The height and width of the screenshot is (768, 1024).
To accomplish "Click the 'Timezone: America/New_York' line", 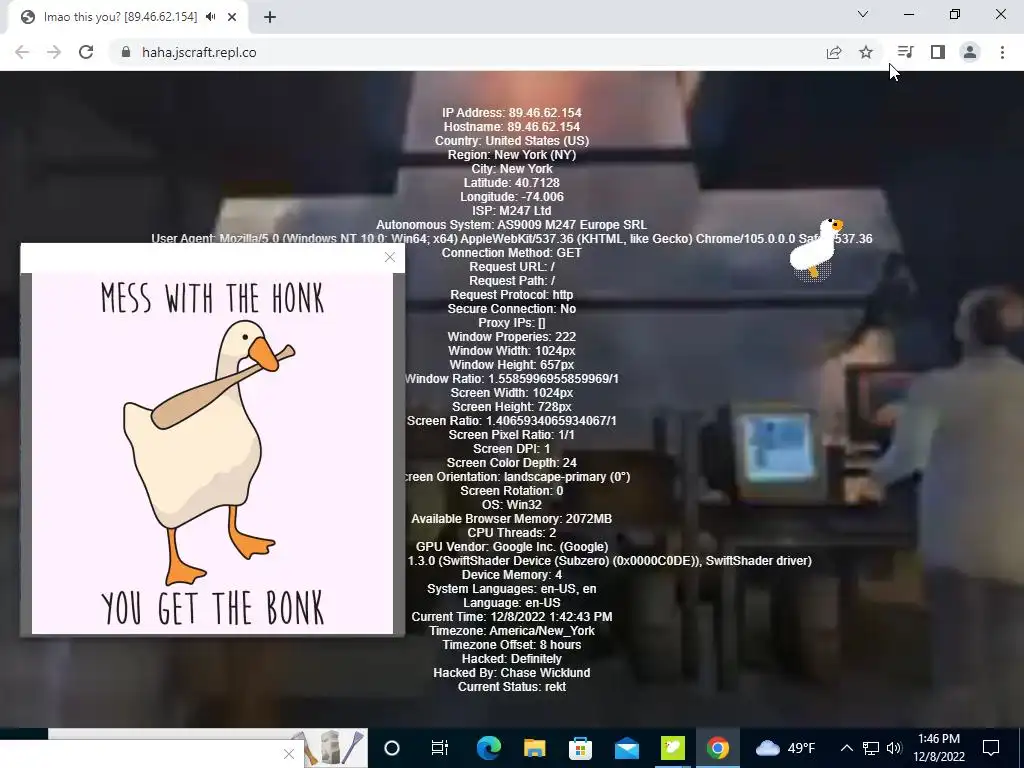I will 512,631.
